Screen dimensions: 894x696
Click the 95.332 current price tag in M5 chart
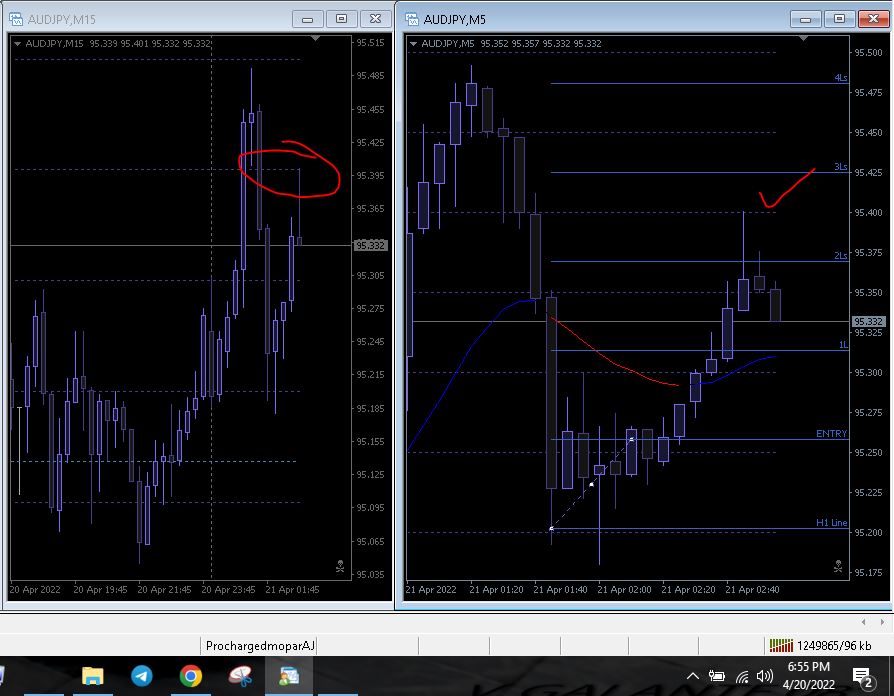coord(868,321)
